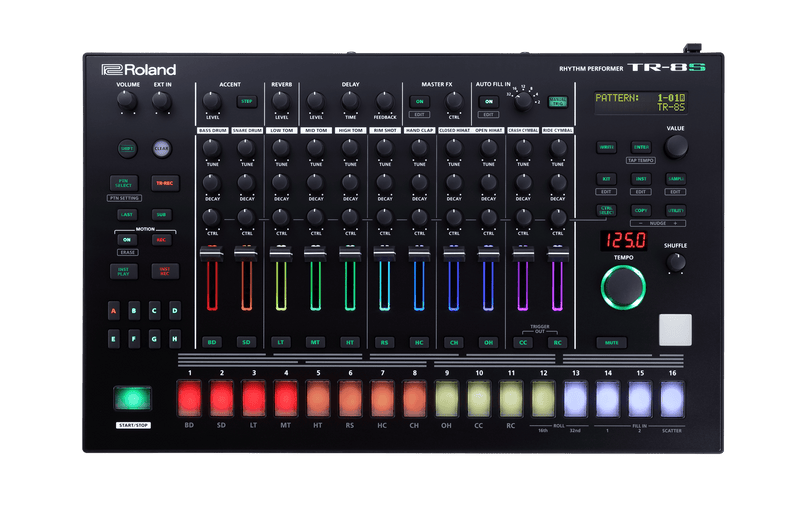Open the SAMPLE edit button
The image size is (800, 506).
[x=676, y=179]
